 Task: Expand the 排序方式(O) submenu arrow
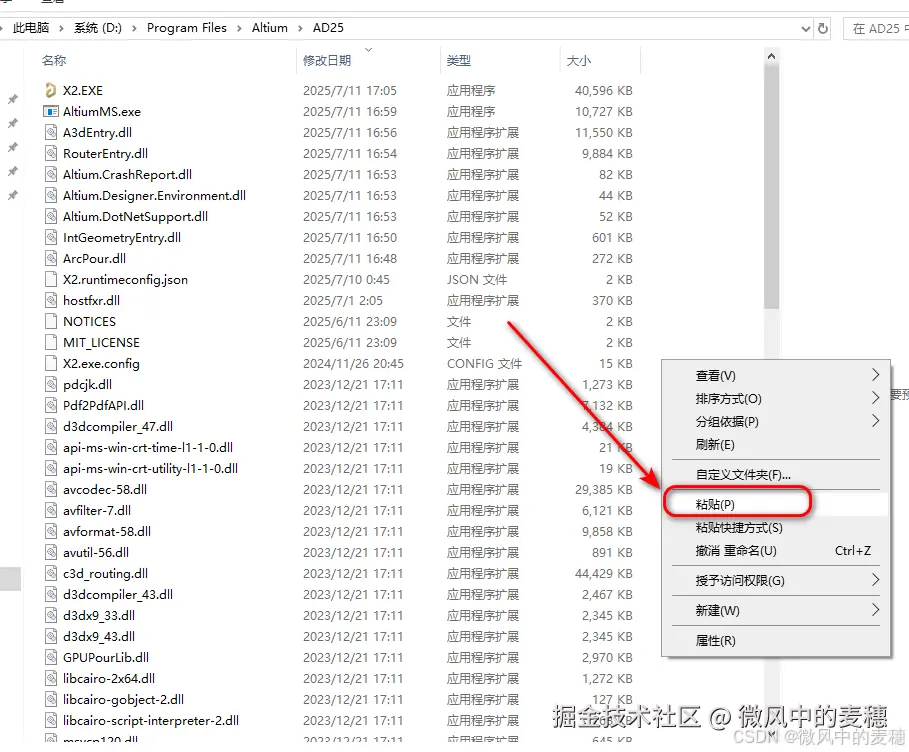[875, 398]
